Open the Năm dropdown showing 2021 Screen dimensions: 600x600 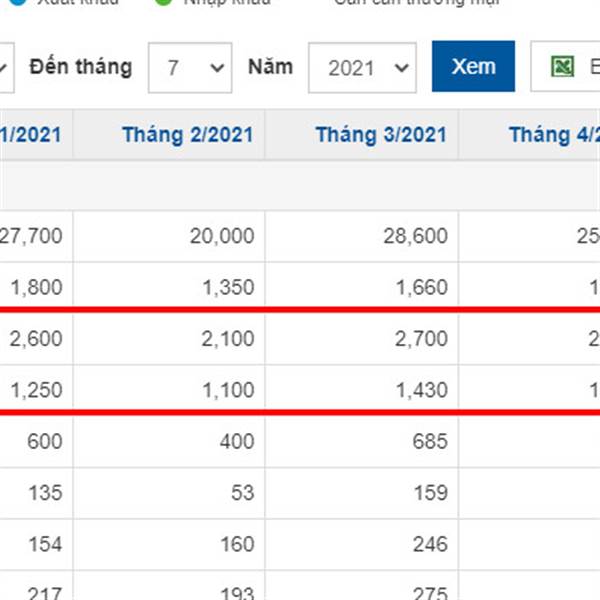(362, 68)
